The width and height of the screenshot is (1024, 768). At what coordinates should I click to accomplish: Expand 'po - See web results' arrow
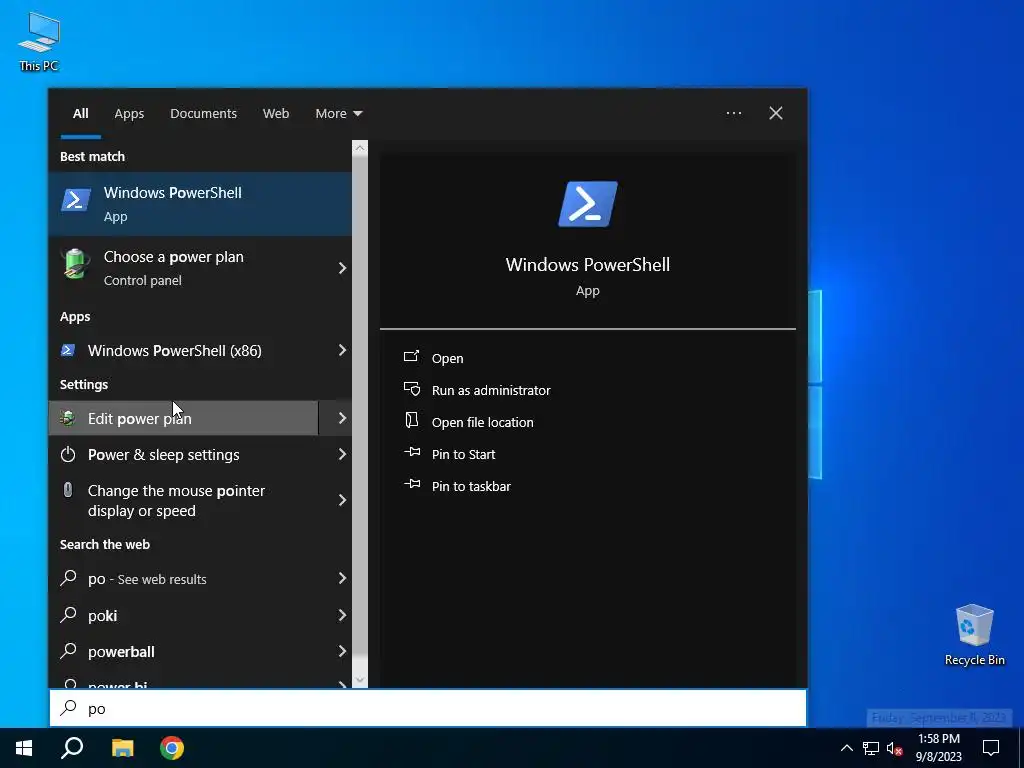pyautogui.click(x=342, y=578)
